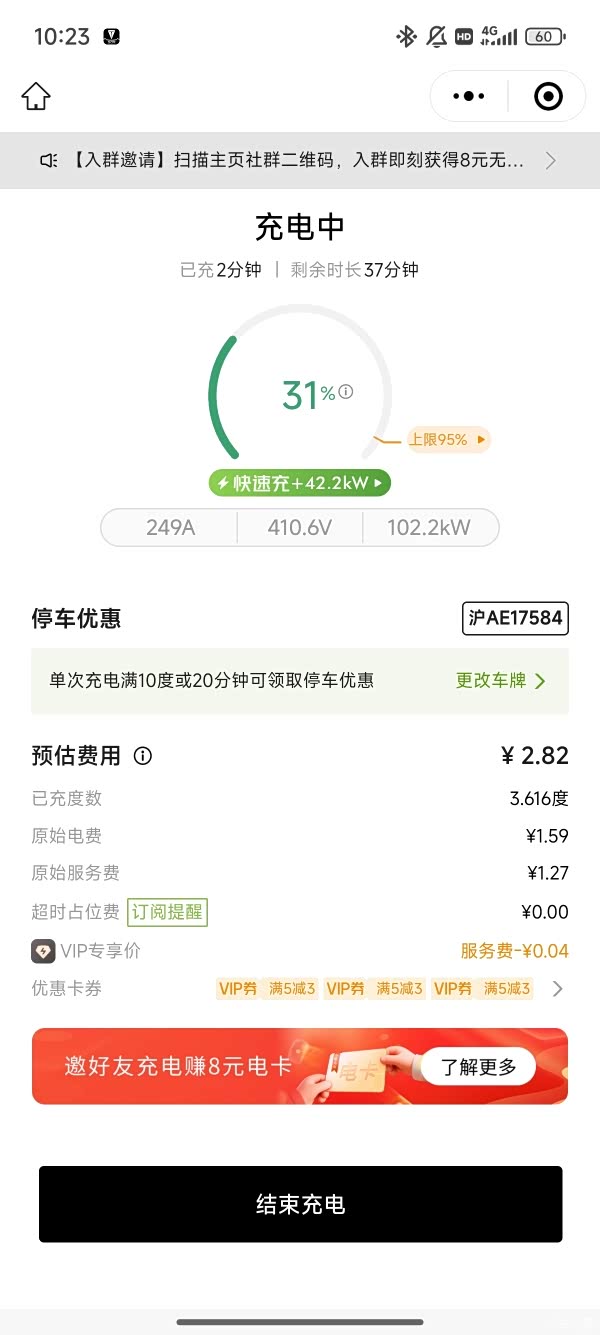Image resolution: width=600 pixels, height=1335 pixels.
Task: Tap 了解更多 on the invite banner
Action: point(479,1067)
